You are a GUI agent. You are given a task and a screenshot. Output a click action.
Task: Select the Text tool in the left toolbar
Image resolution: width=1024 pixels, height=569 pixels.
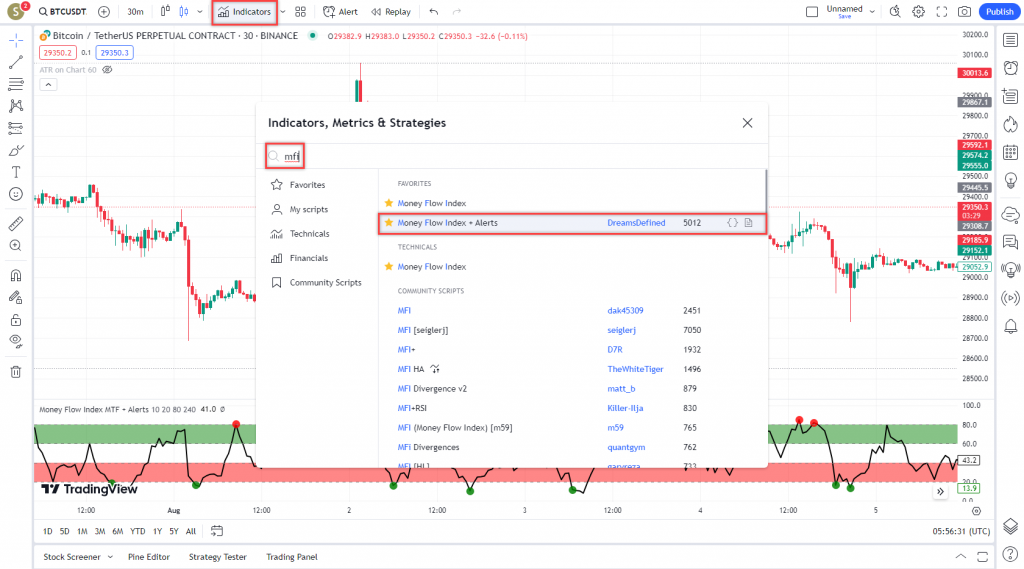[15, 172]
